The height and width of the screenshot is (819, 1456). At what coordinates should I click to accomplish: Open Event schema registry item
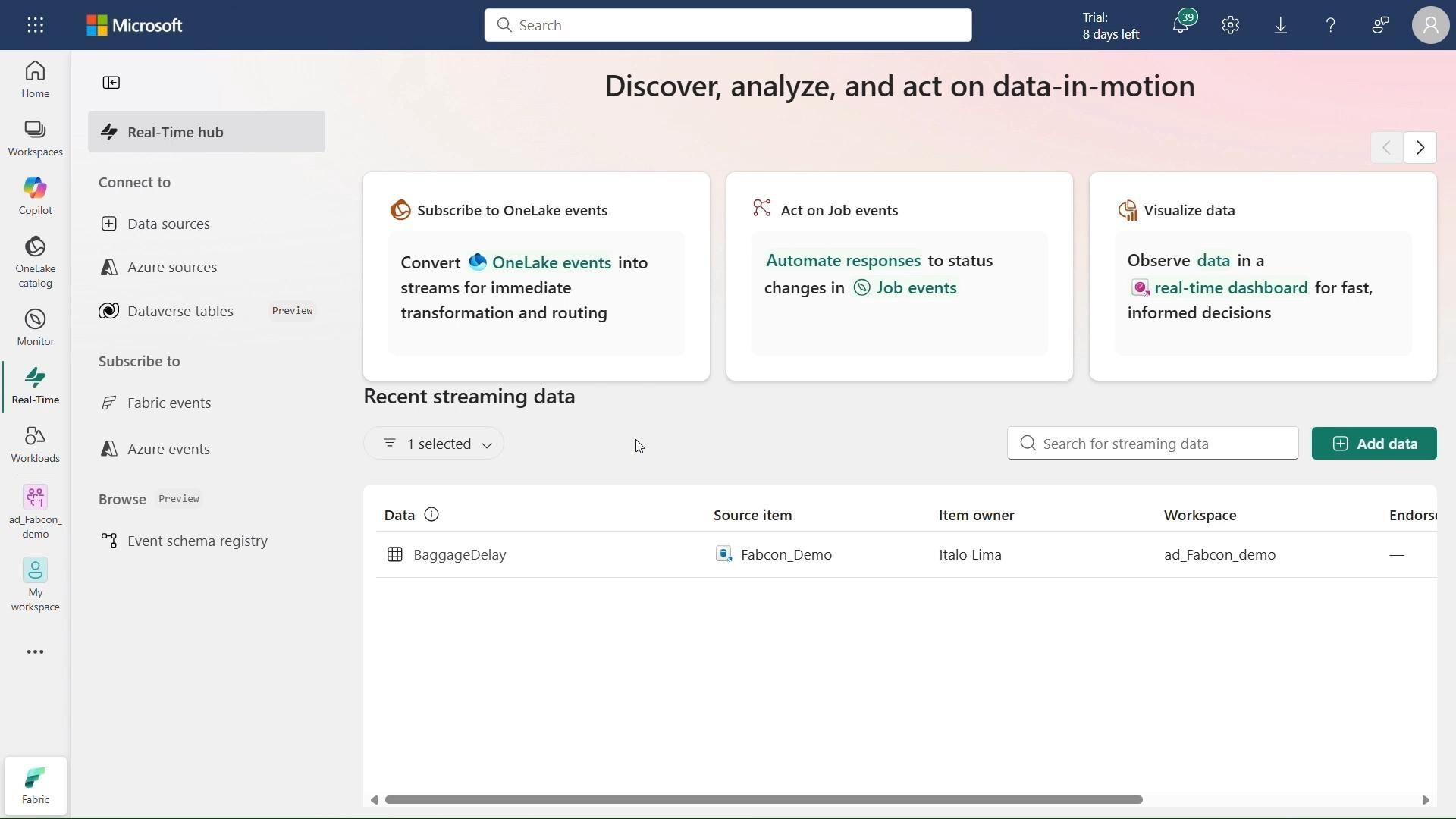[x=197, y=541]
